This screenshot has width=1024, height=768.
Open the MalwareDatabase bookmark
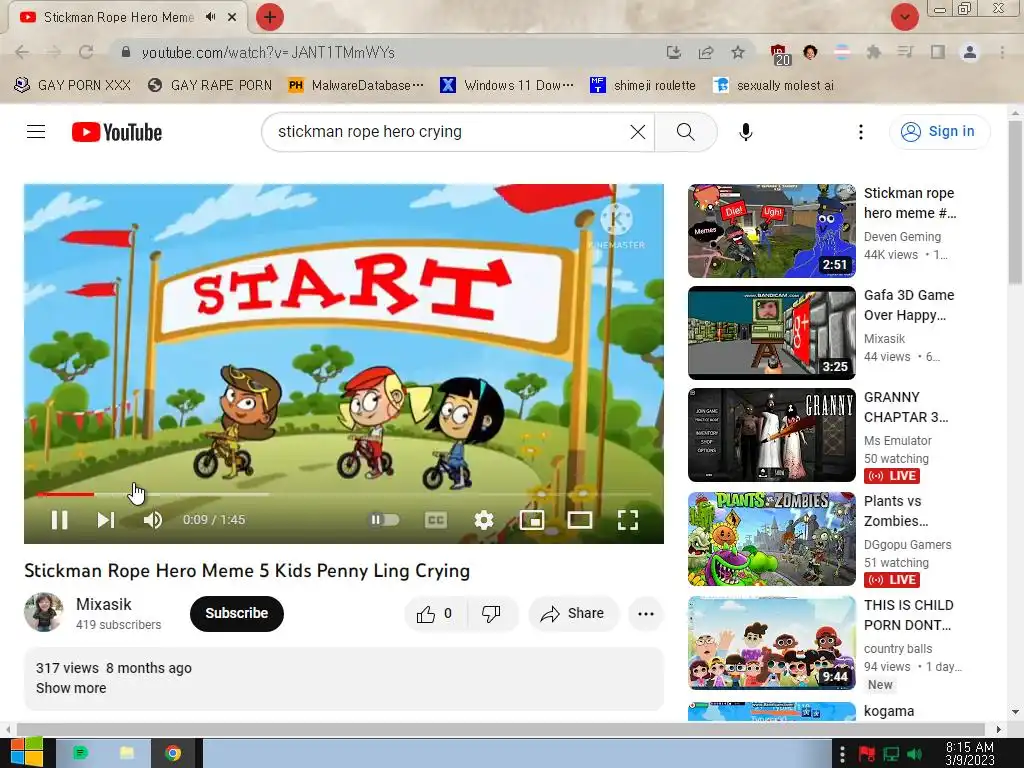point(357,86)
